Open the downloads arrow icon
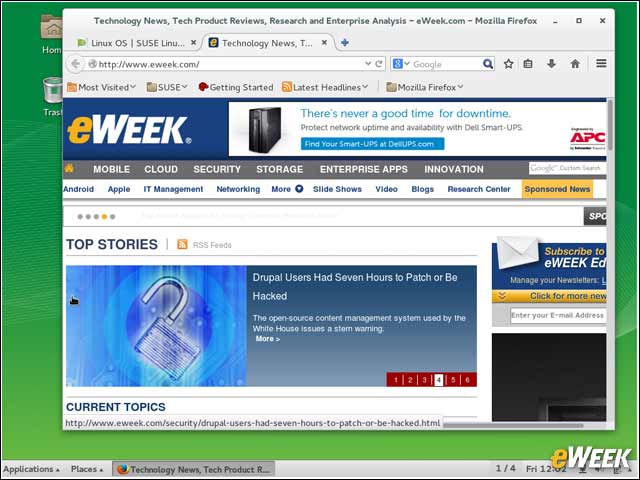 click(x=551, y=64)
